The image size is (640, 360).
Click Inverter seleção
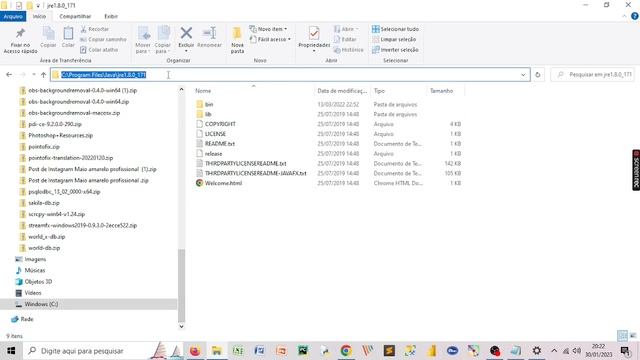click(x=395, y=50)
